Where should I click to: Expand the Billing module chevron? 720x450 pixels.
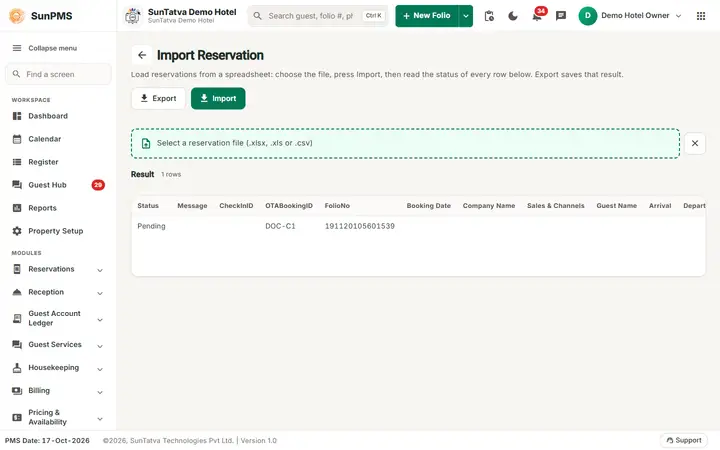pyautogui.click(x=100, y=392)
